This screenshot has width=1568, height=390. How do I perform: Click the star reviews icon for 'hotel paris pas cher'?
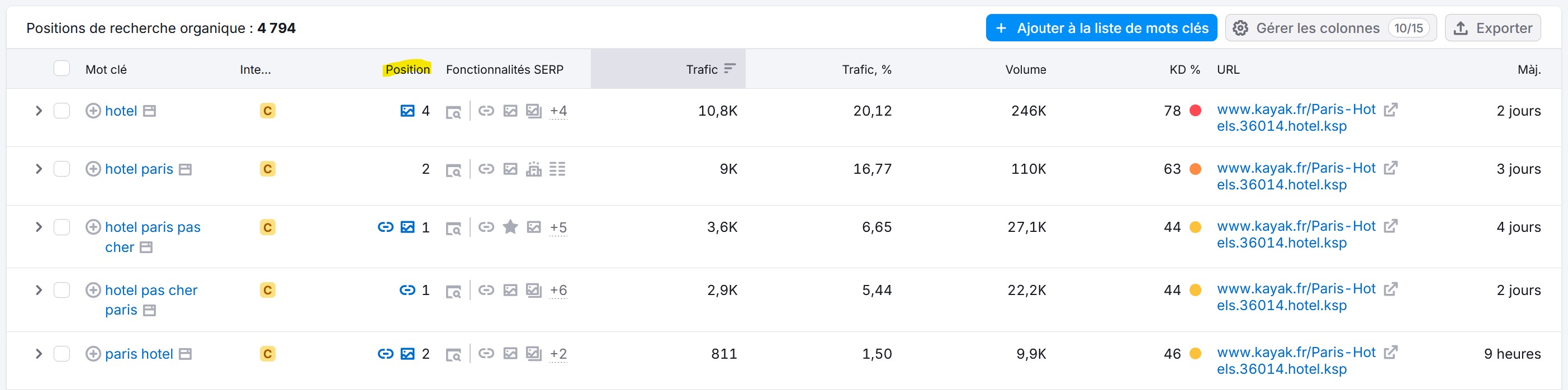(510, 227)
